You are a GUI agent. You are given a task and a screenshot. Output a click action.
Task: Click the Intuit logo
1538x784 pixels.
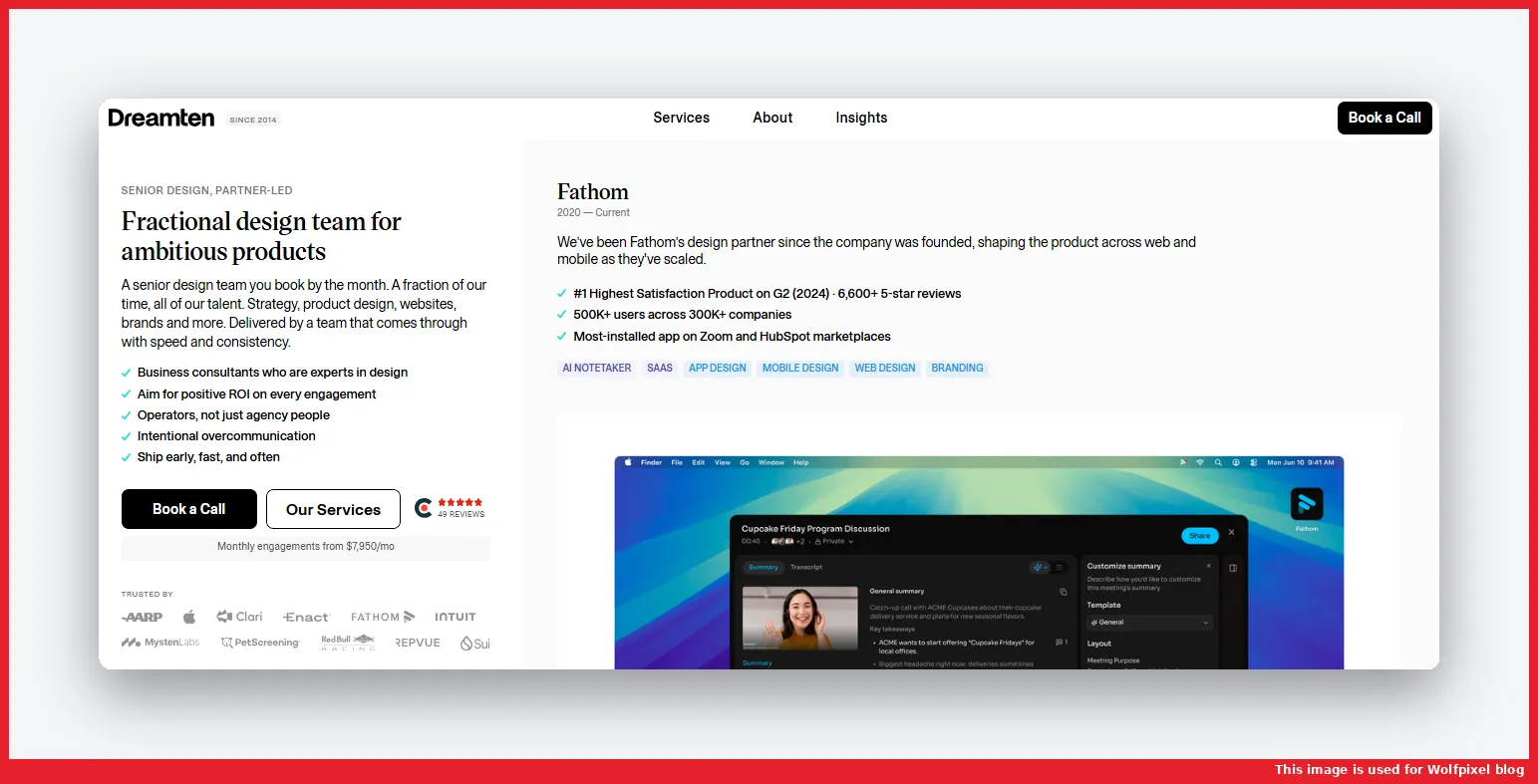click(x=456, y=617)
